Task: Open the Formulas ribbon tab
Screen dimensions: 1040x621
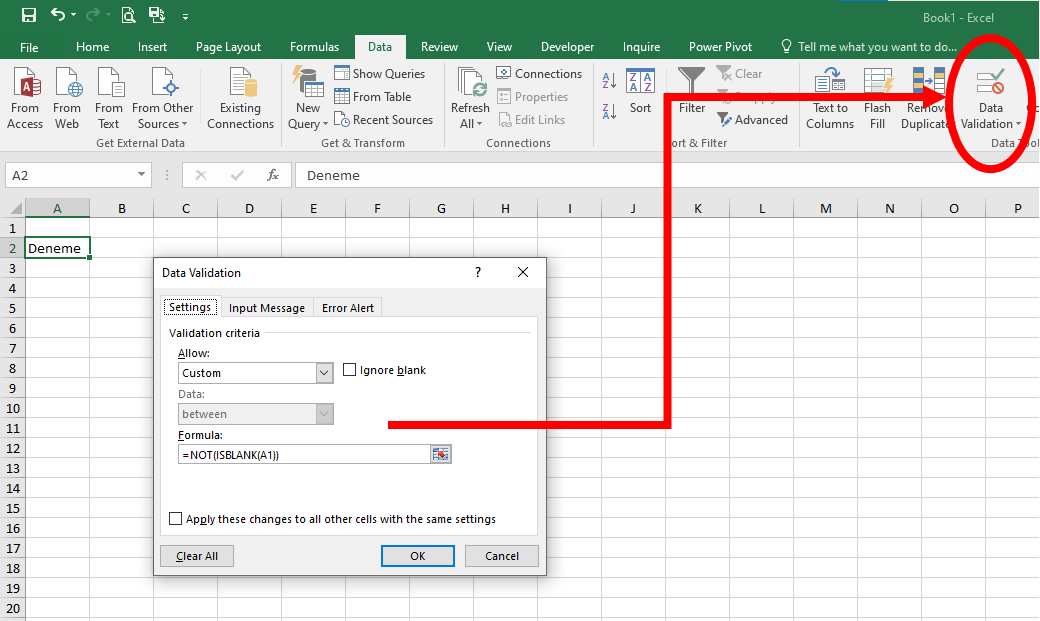Action: tap(314, 47)
